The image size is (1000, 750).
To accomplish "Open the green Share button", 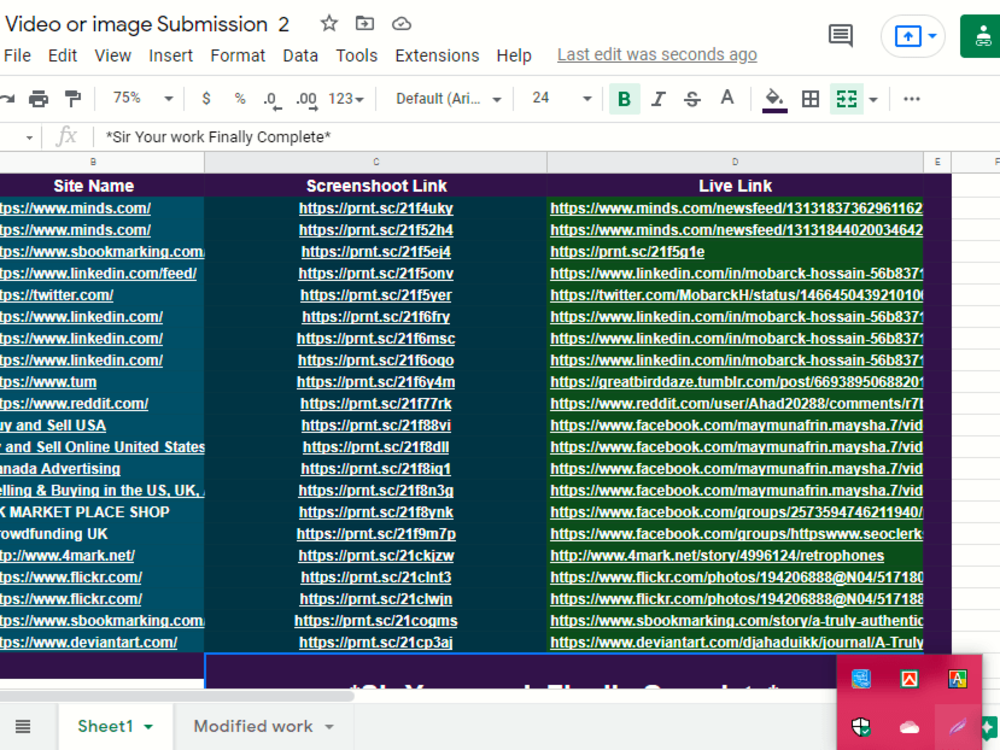I will (981, 36).
